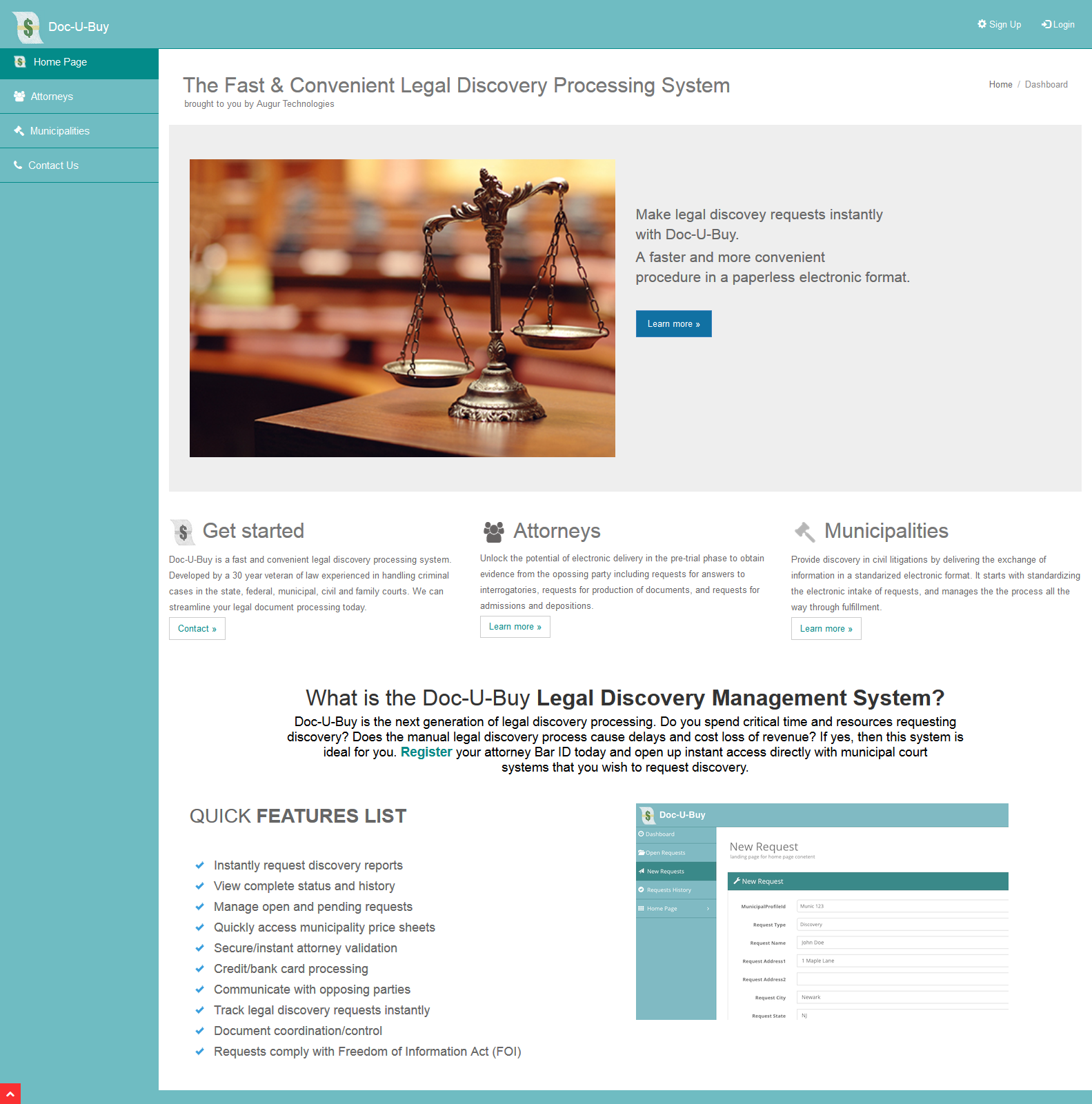1092x1104 pixels.
Task: Open Home Page in the sidebar
Action: (x=60, y=62)
